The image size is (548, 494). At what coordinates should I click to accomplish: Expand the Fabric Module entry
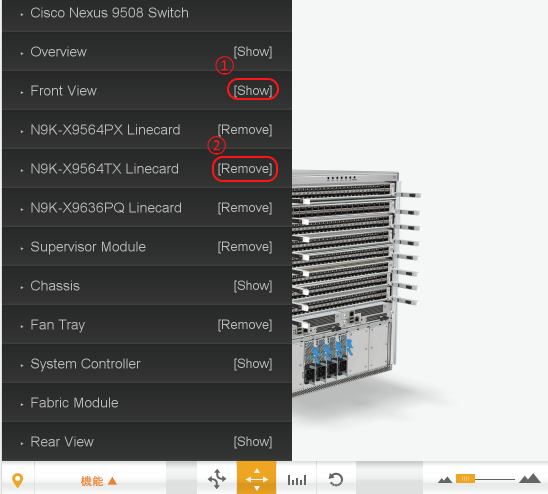coord(74,403)
